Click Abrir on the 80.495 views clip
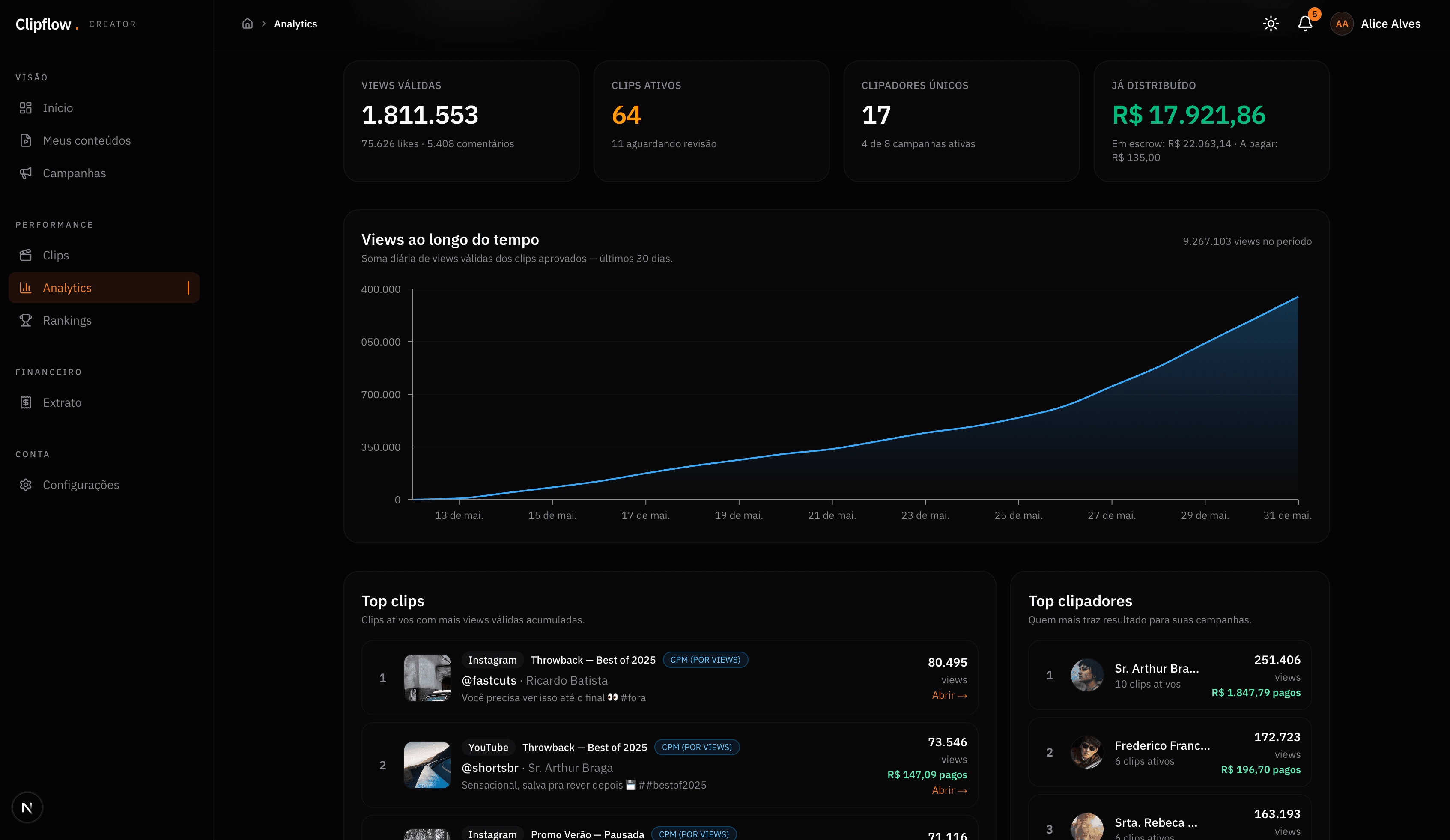1450x840 pixels. coord(949,695)
